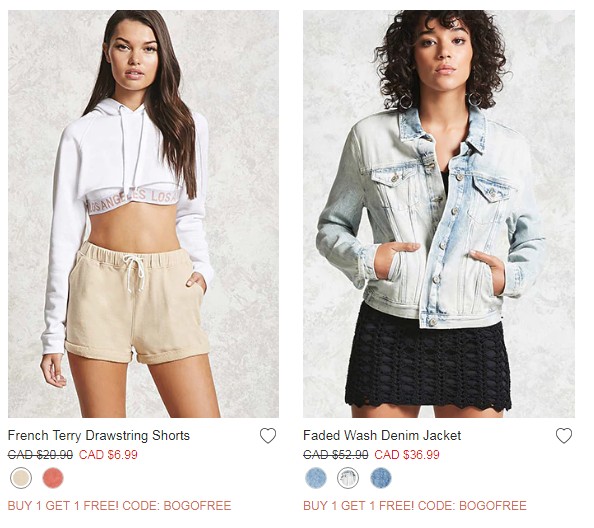View the denim jacket product image
594x528 pixels.
pyautogui.click(x=439, y=214)
